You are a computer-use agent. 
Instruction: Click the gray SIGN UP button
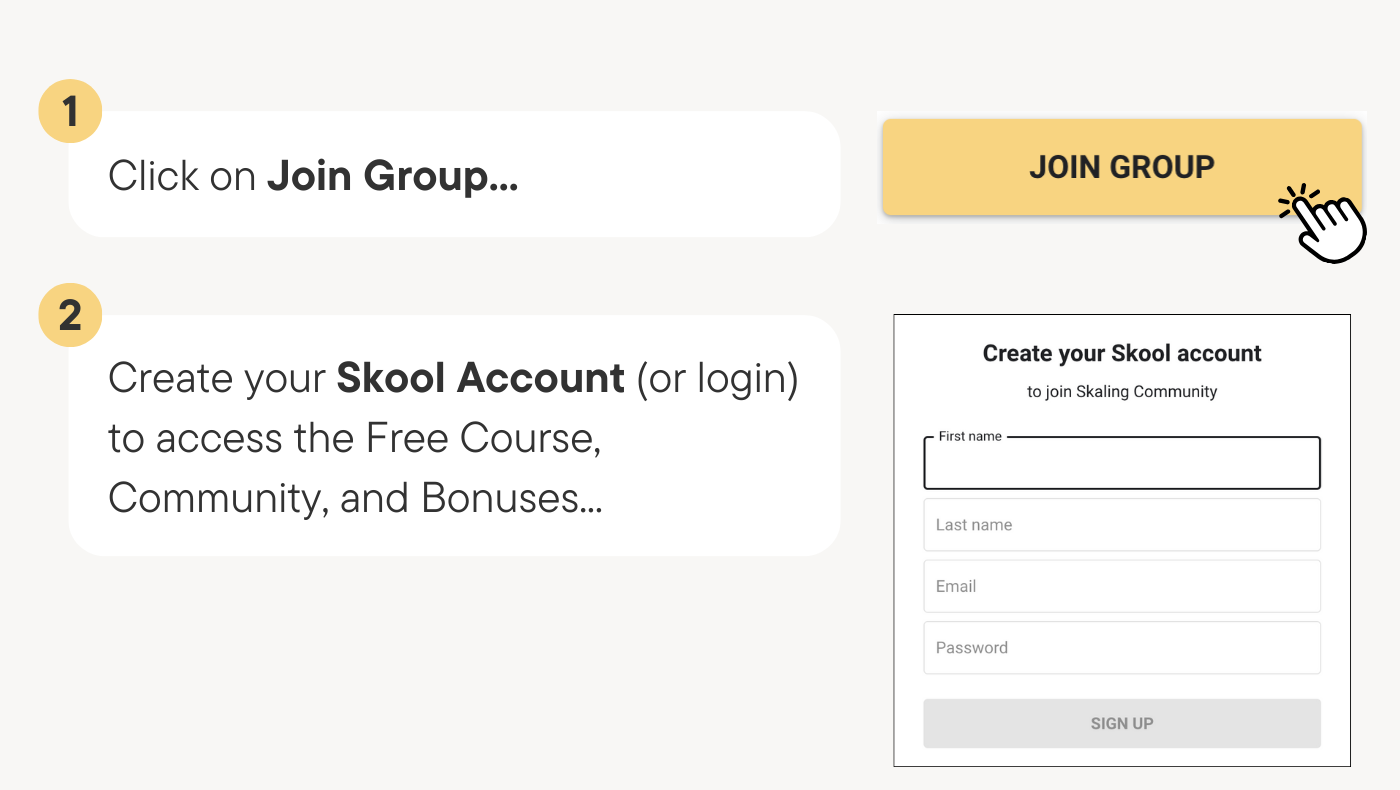tap(1122, 723)
